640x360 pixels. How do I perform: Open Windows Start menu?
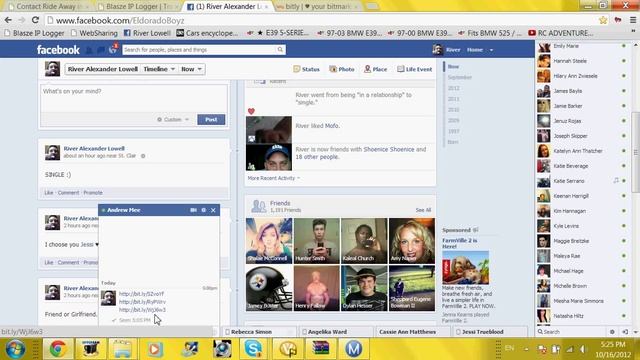[16, 349]
